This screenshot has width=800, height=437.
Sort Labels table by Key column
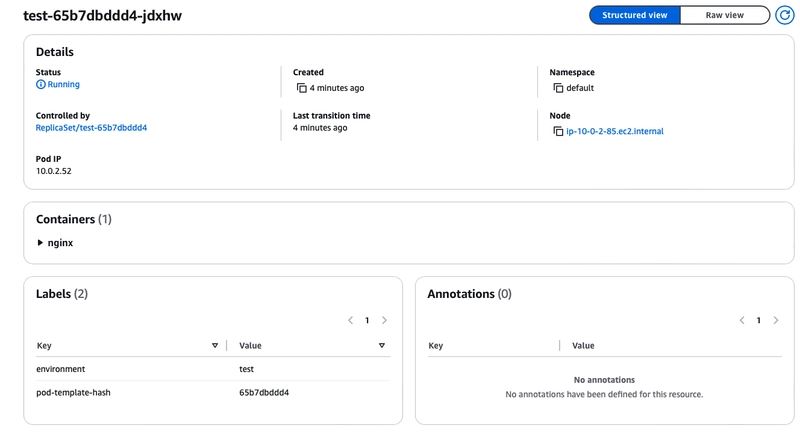(215, 346)
